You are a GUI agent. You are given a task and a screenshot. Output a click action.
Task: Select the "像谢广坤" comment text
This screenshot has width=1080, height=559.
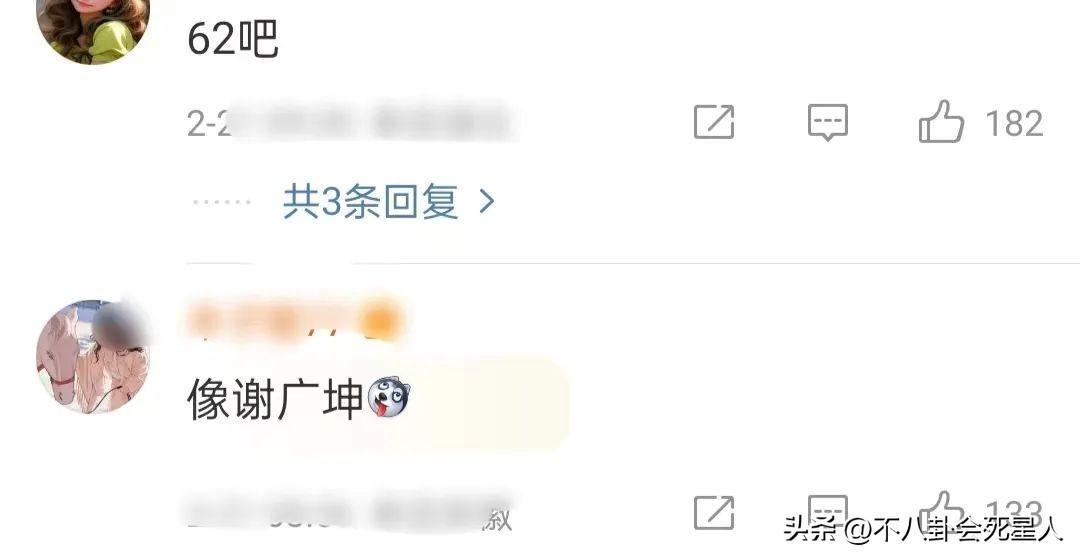275,399
